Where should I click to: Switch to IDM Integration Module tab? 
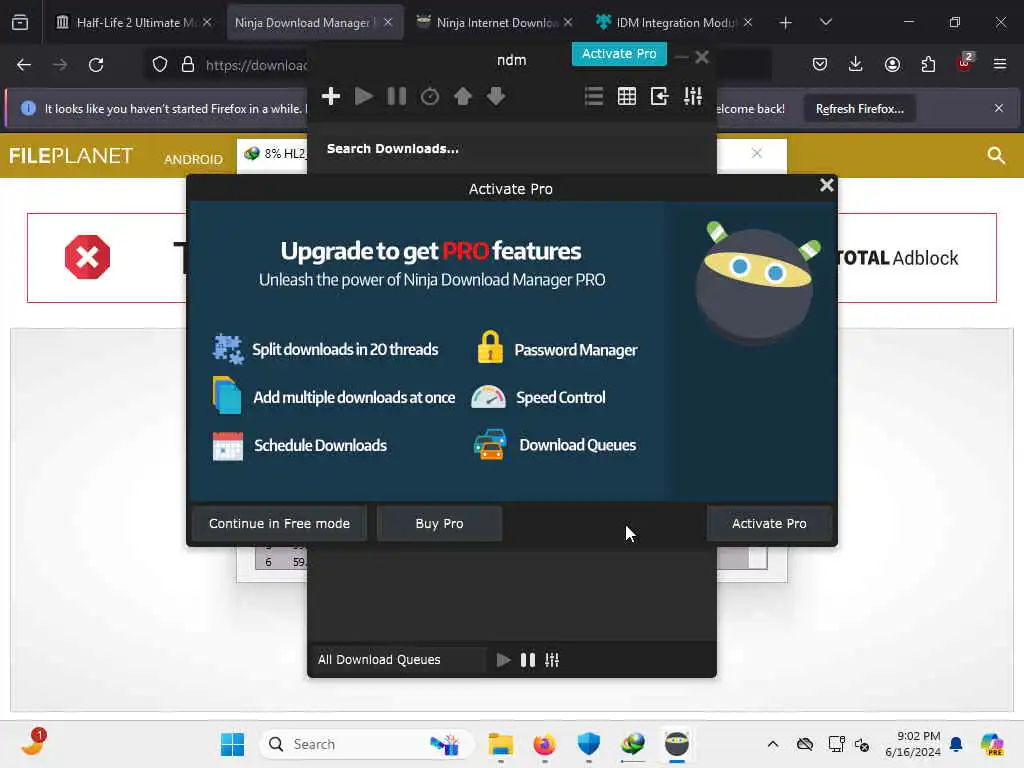pyautogui.click(x=675, y=22)
